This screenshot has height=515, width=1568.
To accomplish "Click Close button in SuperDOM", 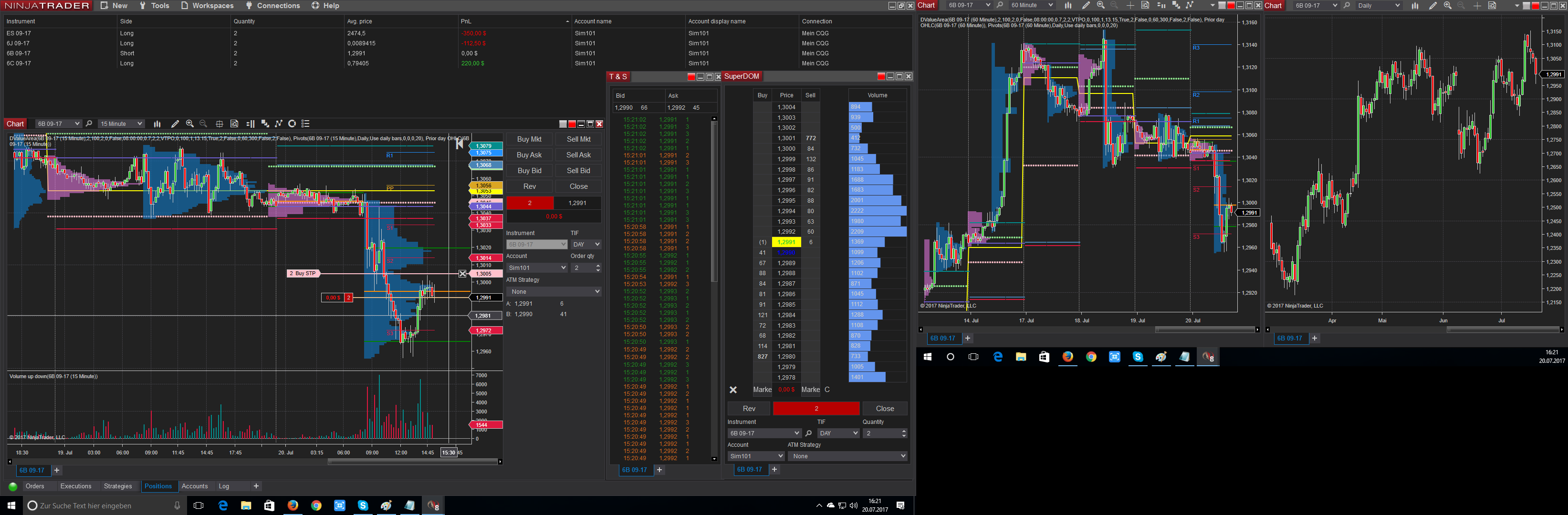I will coord(884,409).
